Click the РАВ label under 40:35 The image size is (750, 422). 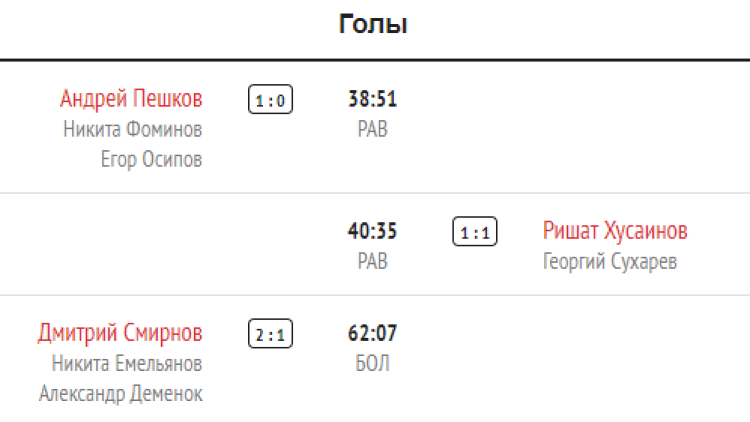click(x=373, y=262)
